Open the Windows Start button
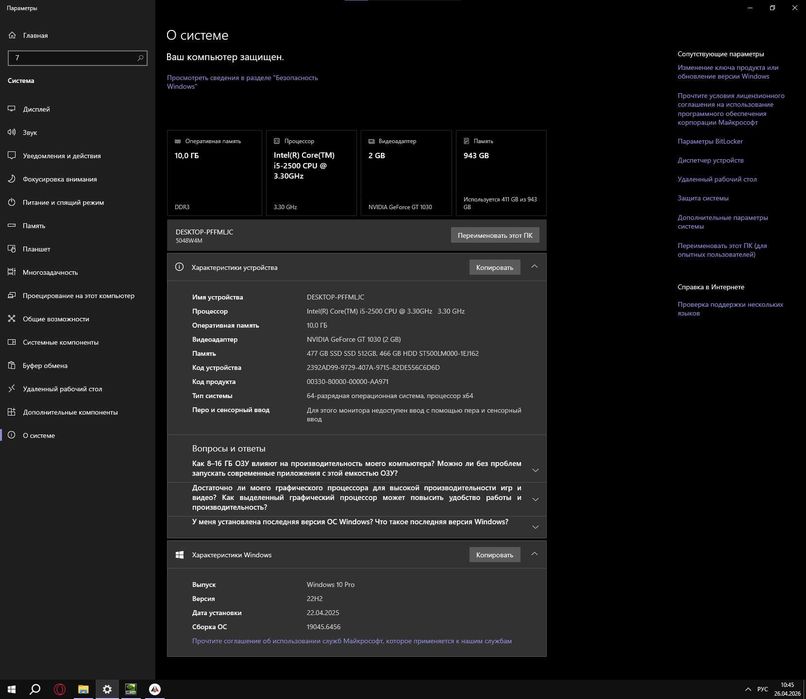This screenshot has width=806, height=699. click(11, 689)
